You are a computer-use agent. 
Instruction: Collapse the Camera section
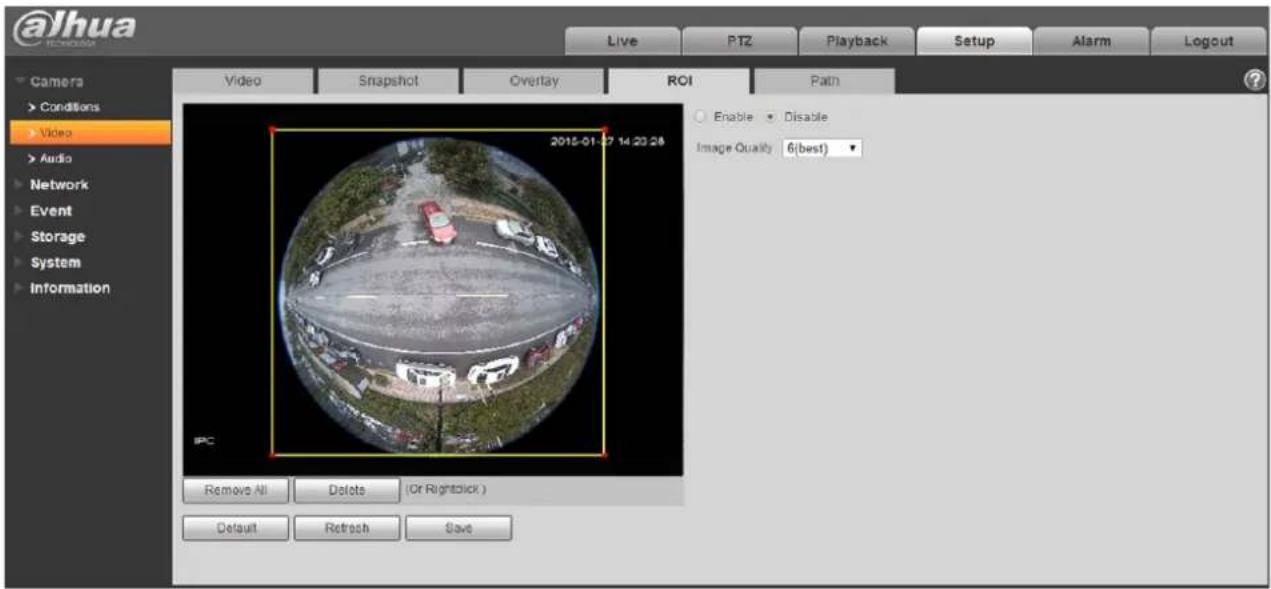[x=56, y=81]
